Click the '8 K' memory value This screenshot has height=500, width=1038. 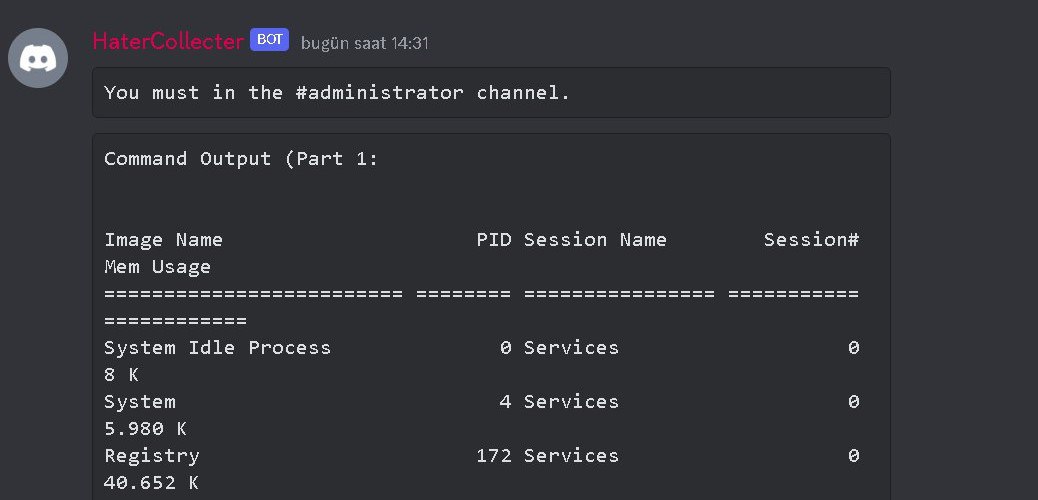coord(121,375)
